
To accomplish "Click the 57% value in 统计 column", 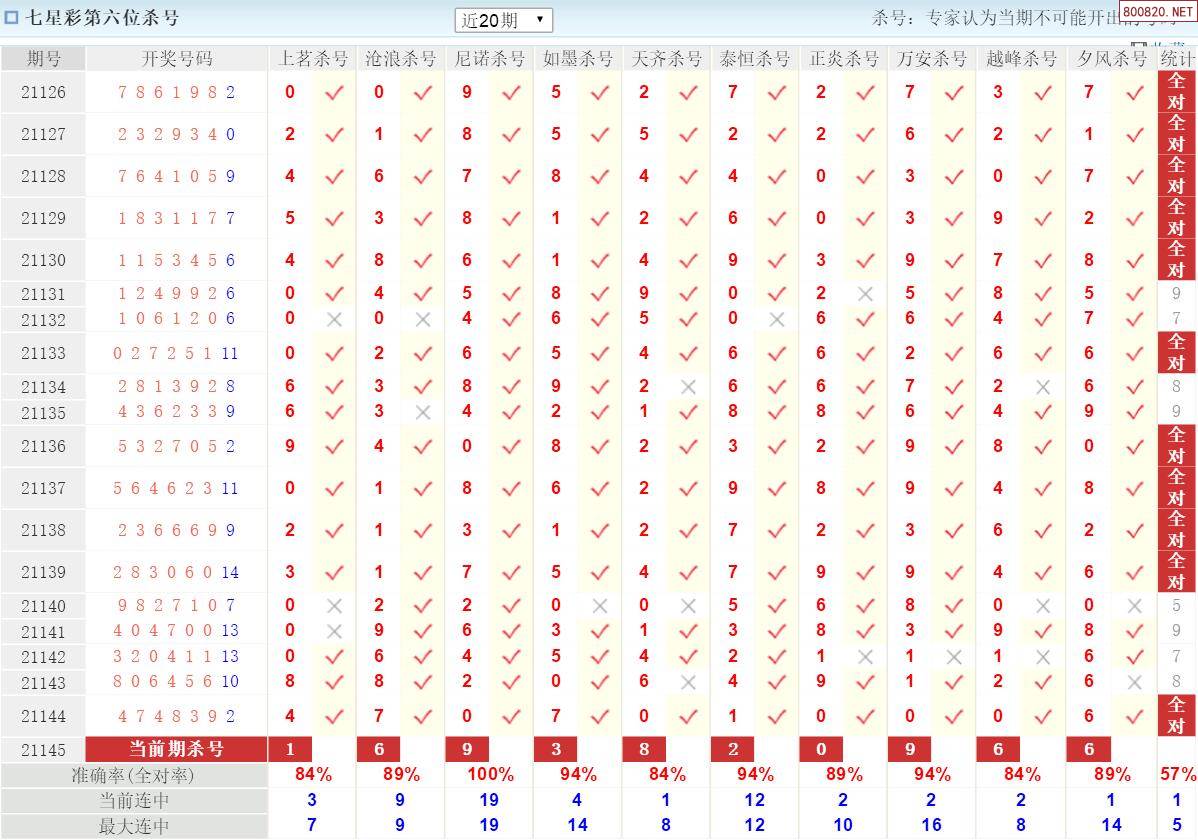I will (1177, 774).
